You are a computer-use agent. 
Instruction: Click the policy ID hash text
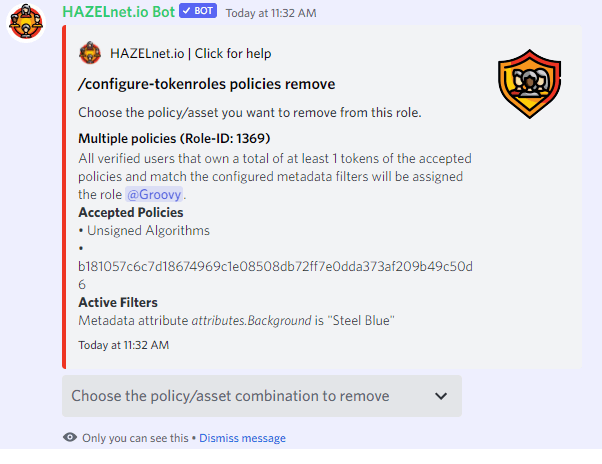point(275,275)
